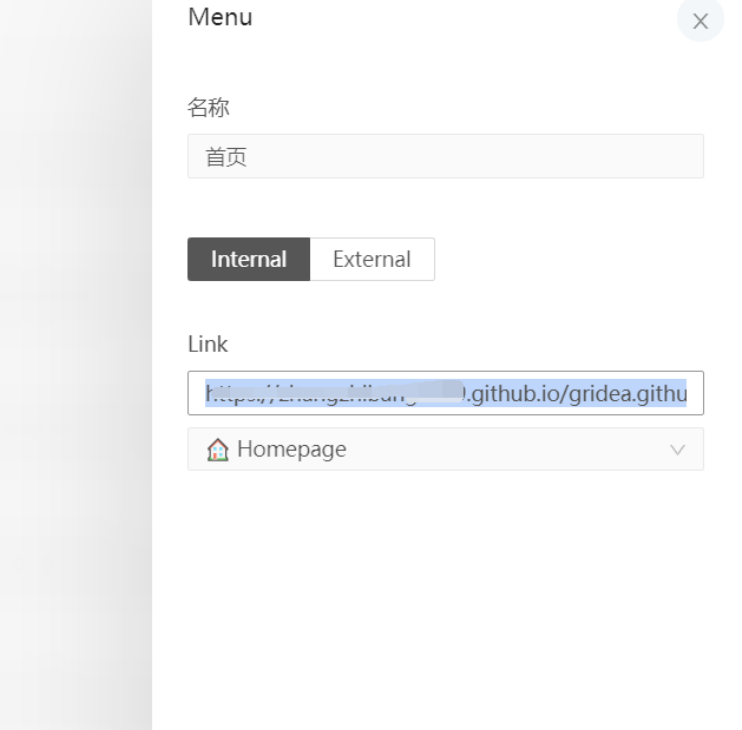Click the blank space right of External button

coord(570,259)
